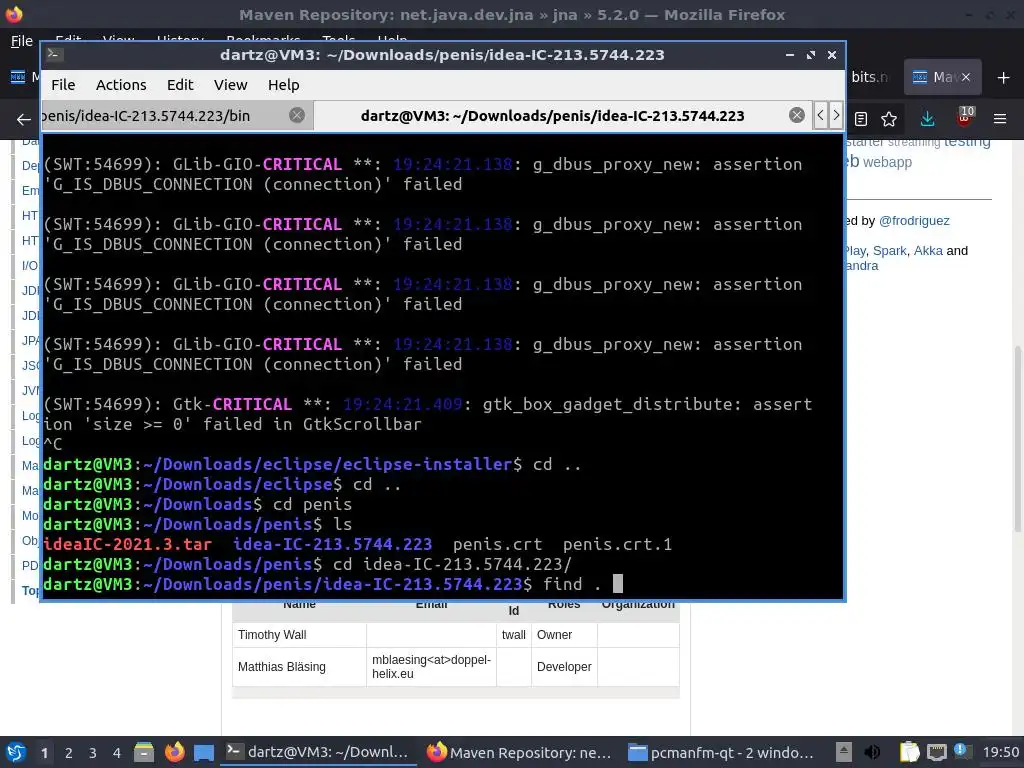1024x768 pixels.
Task: Switch to virtual desktop 2
Action: (x=69, y=753)
